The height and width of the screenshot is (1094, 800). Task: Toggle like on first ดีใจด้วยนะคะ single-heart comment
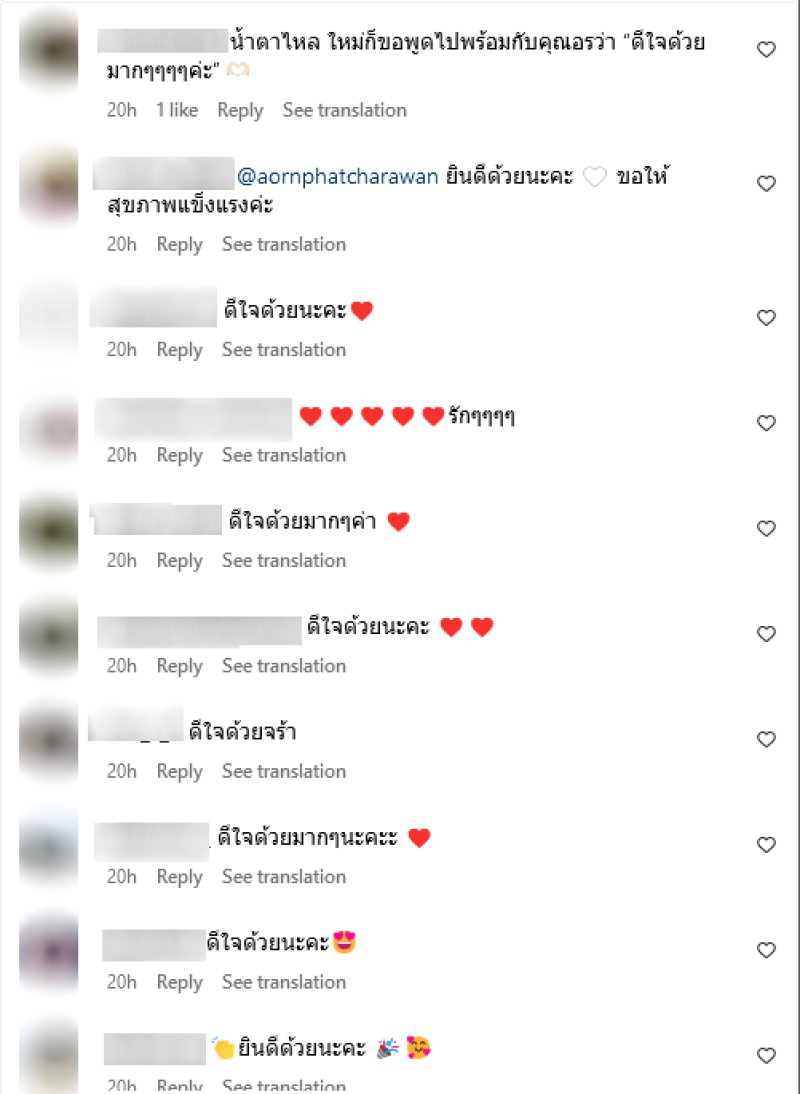(766, 317)
